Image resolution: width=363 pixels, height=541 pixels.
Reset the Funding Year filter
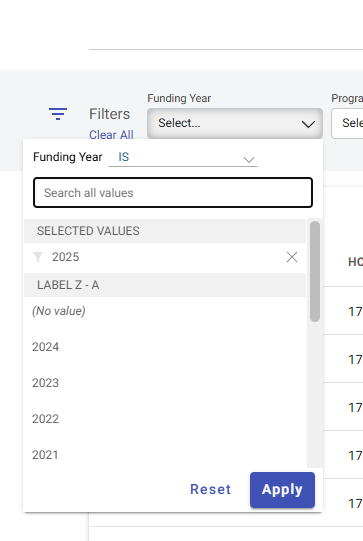[210, 490]
